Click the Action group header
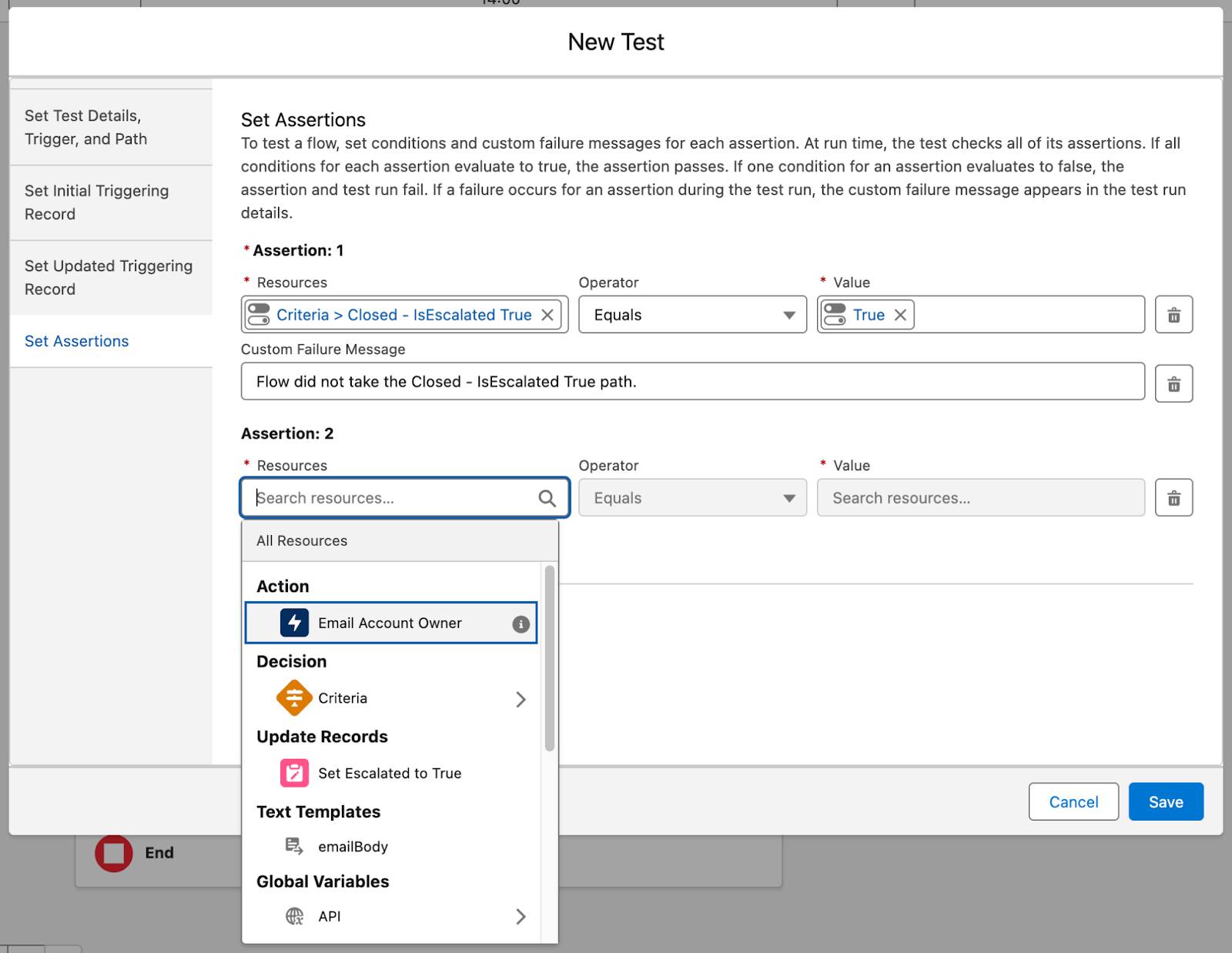Viewport: 1232px width, 953px height. coord(283,587)
